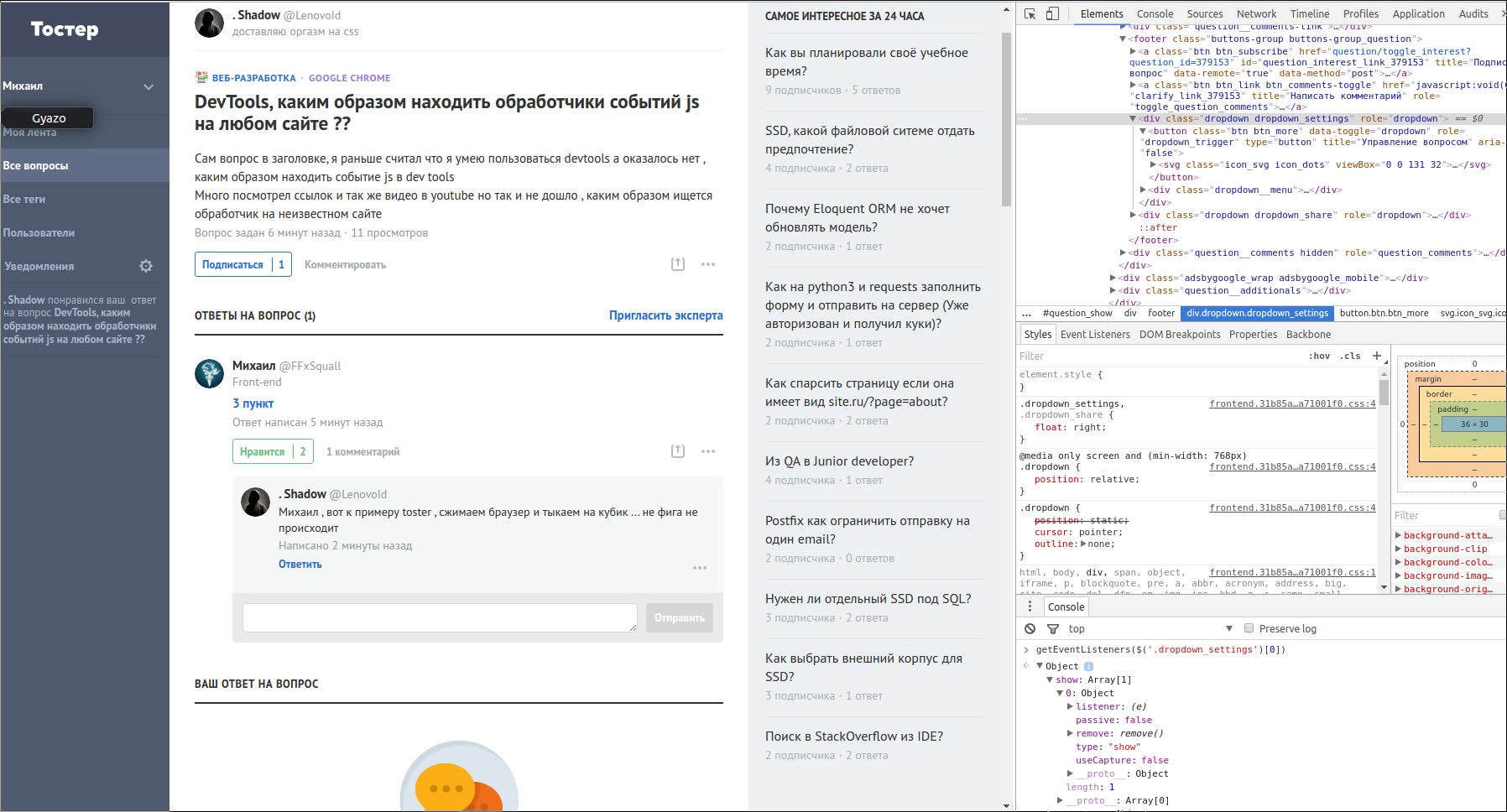Open the Profiles tab
The image size is (1507, 812).
[x=1361, y=13]
